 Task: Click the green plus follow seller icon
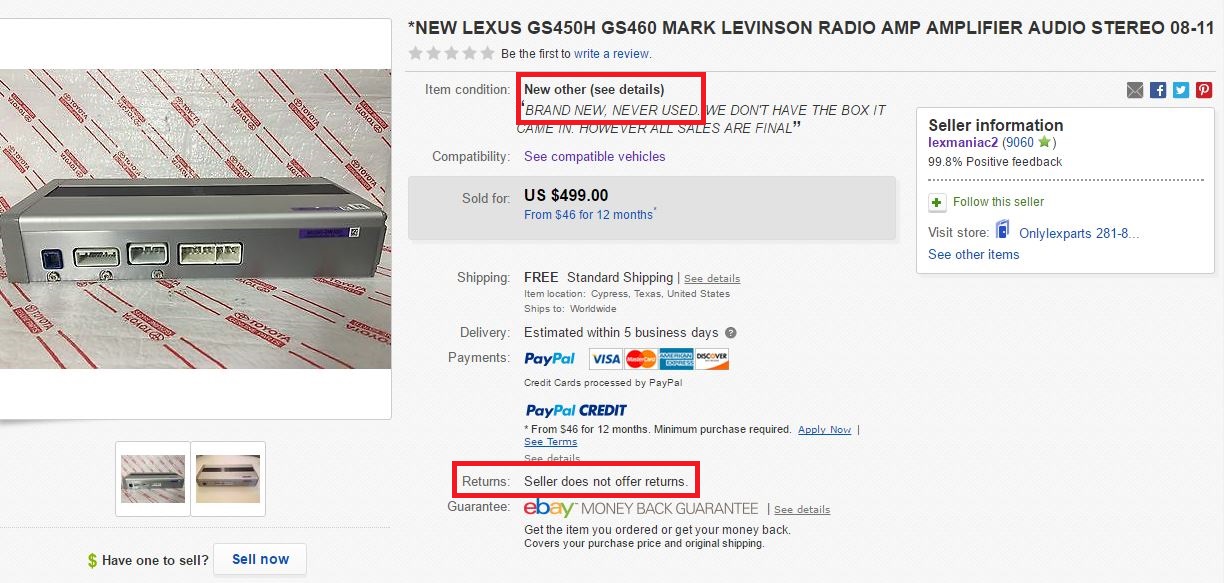click(x=937, y=202)
